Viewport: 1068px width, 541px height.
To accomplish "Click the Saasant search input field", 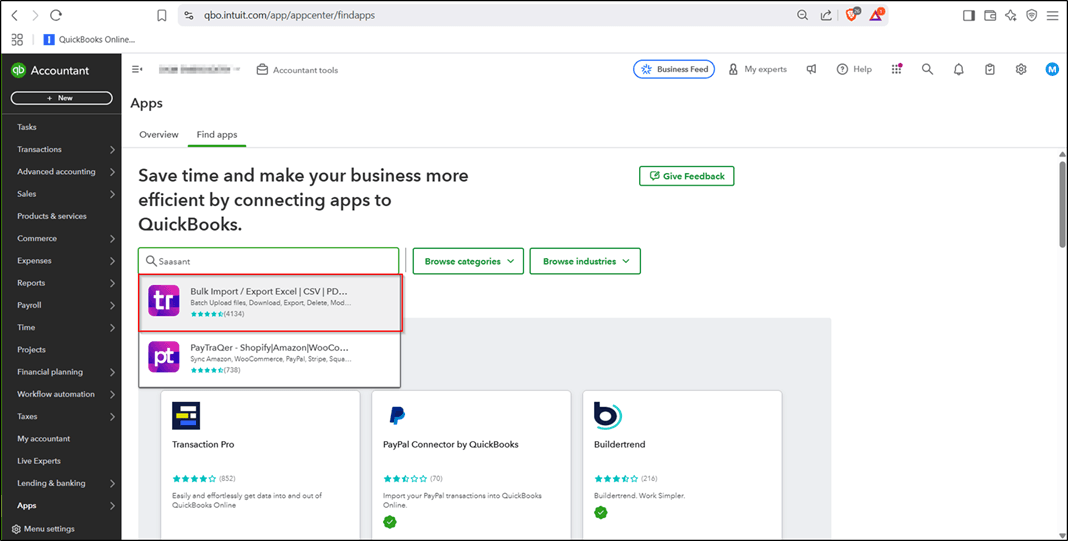I will click(x=275, y=261).
